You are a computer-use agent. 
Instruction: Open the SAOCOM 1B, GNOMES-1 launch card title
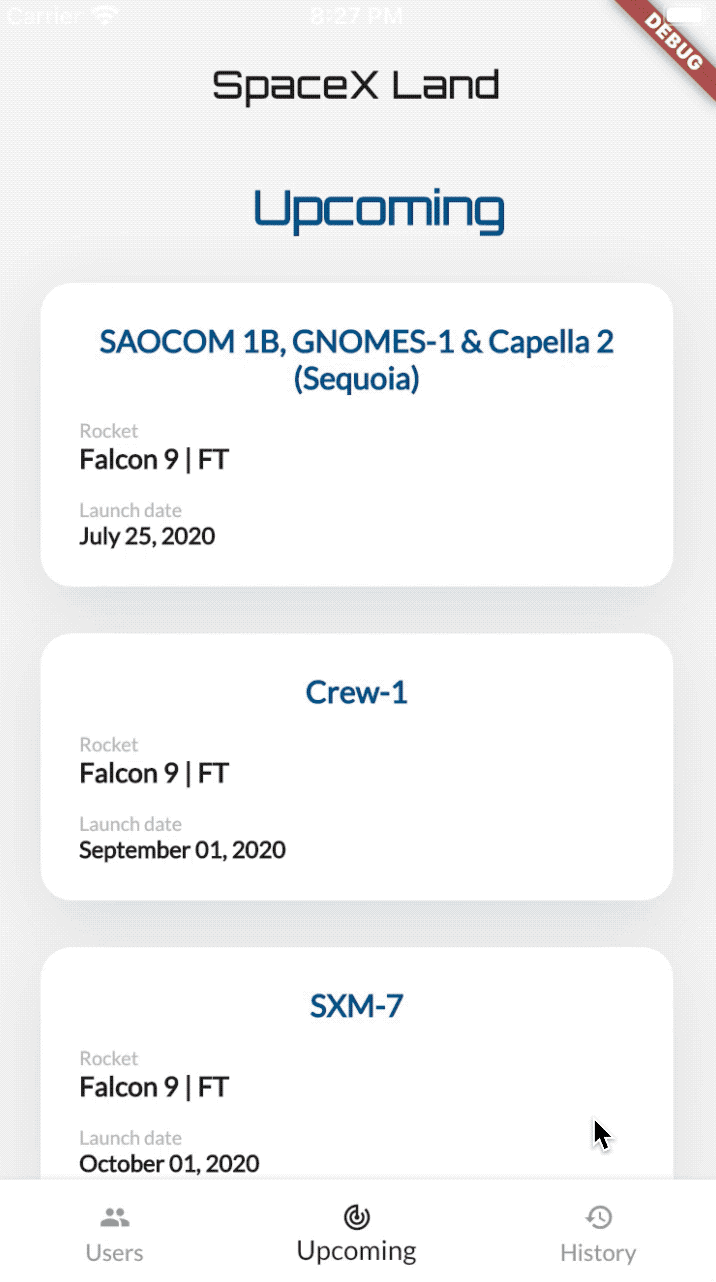point(357,360)
